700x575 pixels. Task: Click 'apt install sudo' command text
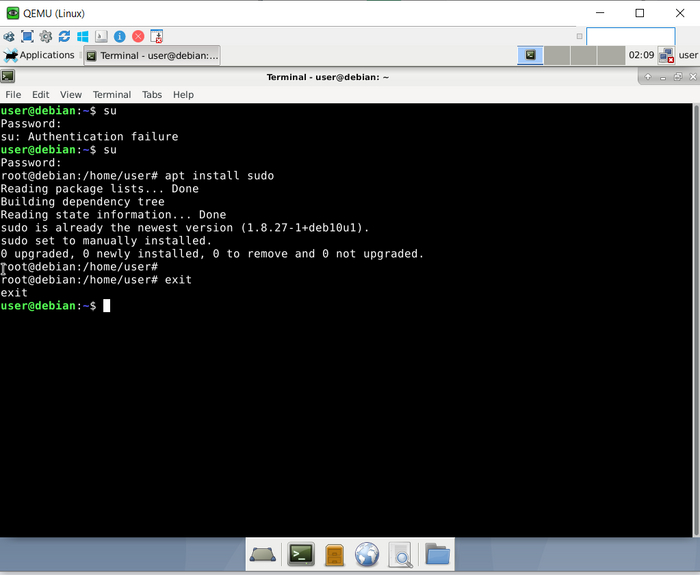pos(219,175)
